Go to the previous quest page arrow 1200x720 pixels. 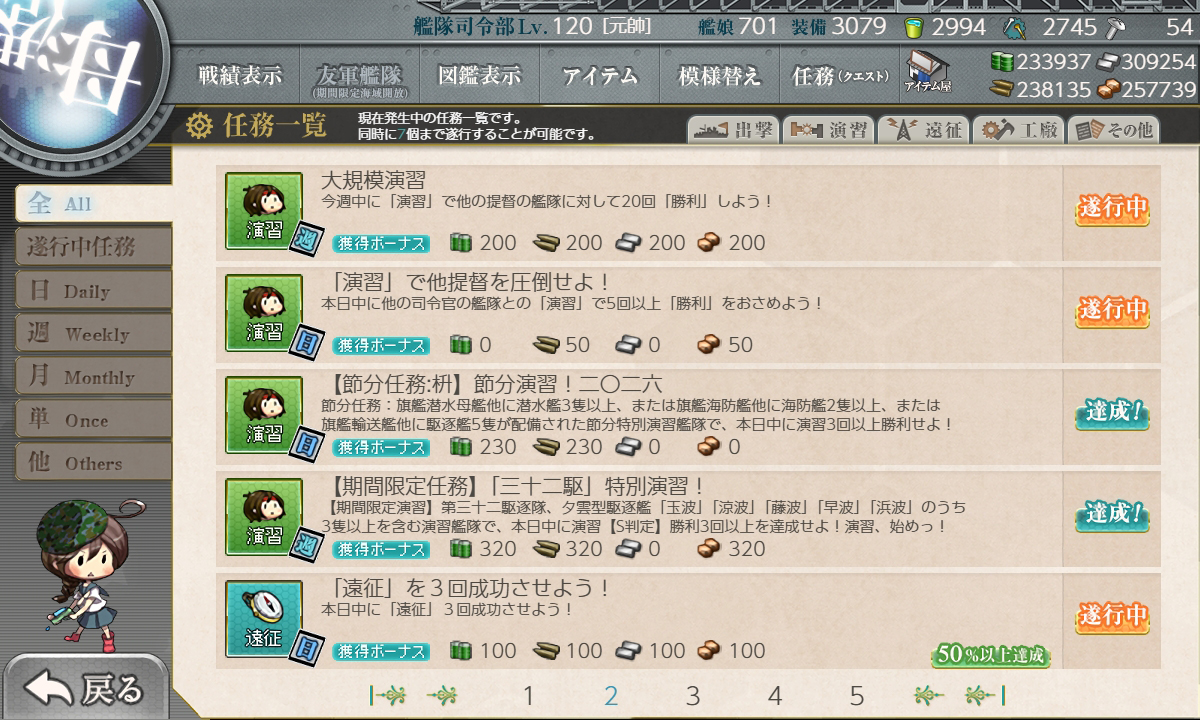[x=443, y=695]
